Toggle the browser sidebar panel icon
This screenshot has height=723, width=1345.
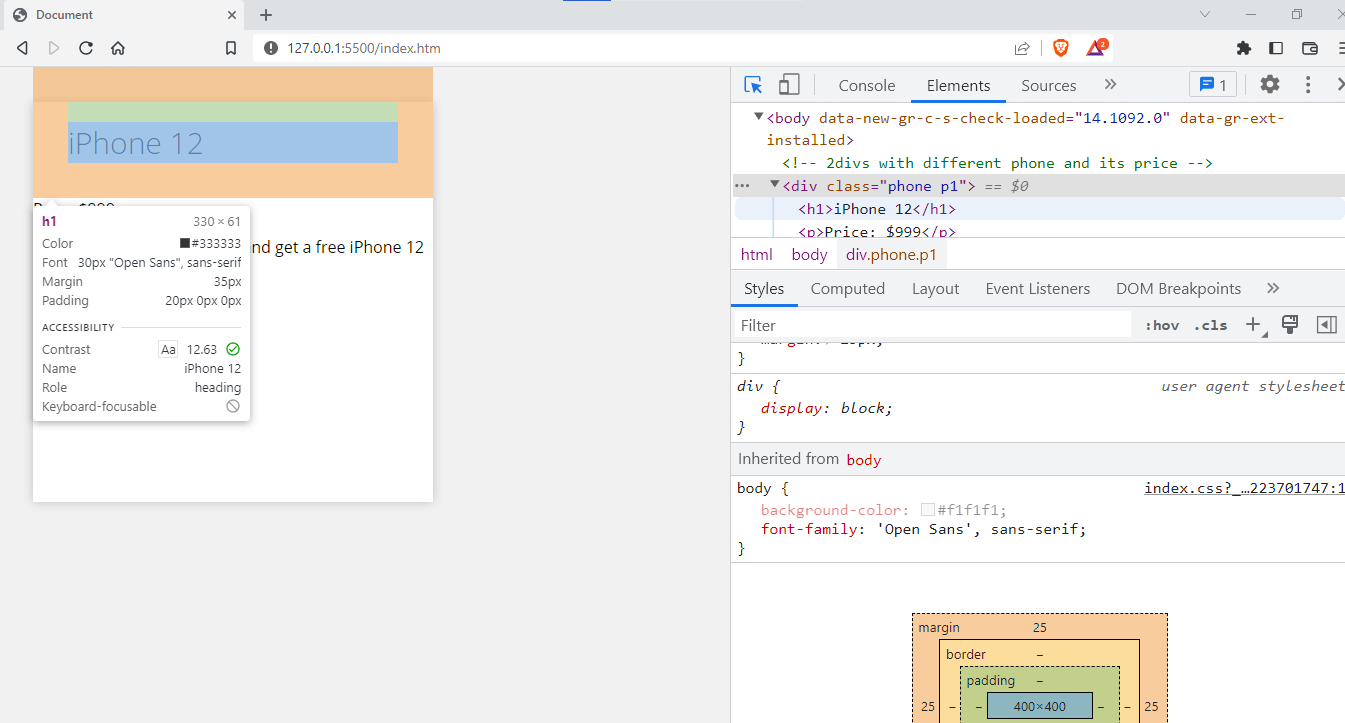click(1276, 48)
